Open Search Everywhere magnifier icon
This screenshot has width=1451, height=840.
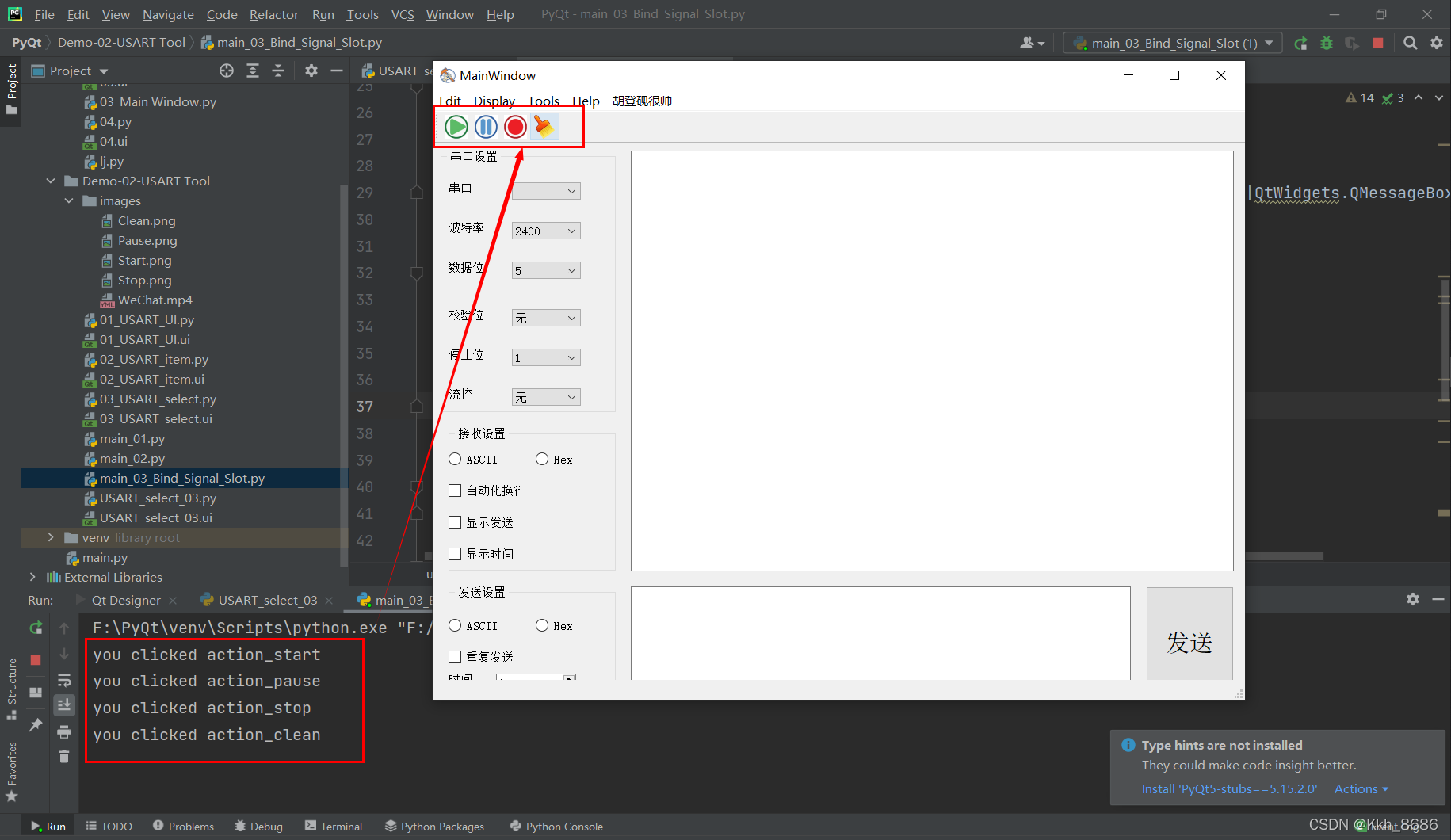[1411, 43]
